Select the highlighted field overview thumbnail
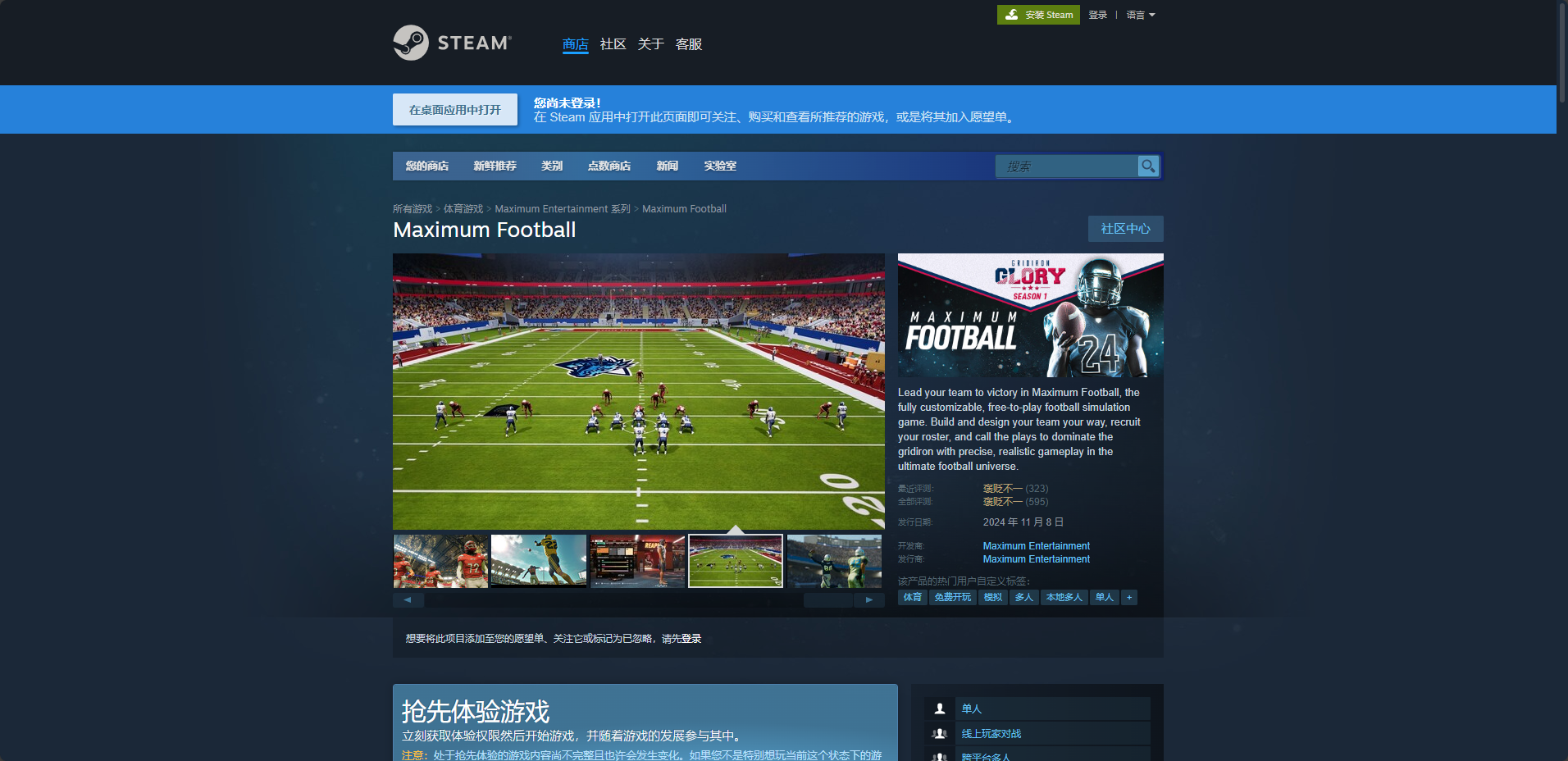The width and height of the screenshot is (1568, 761). tap(736, 561)
